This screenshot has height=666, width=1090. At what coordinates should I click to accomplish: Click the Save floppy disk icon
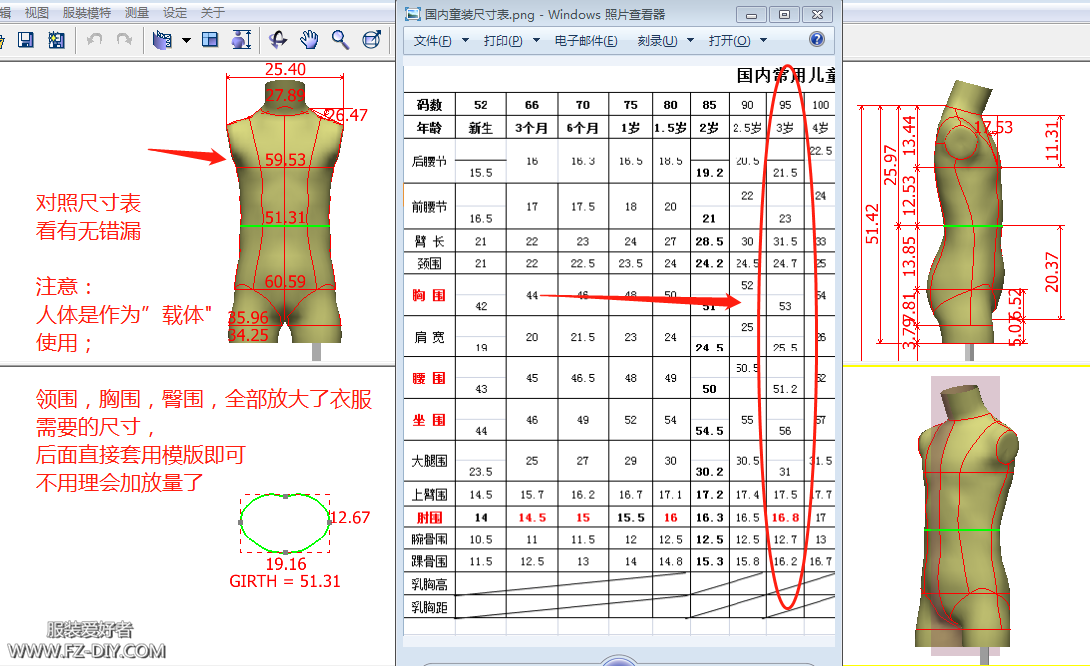tap(26, 40)
